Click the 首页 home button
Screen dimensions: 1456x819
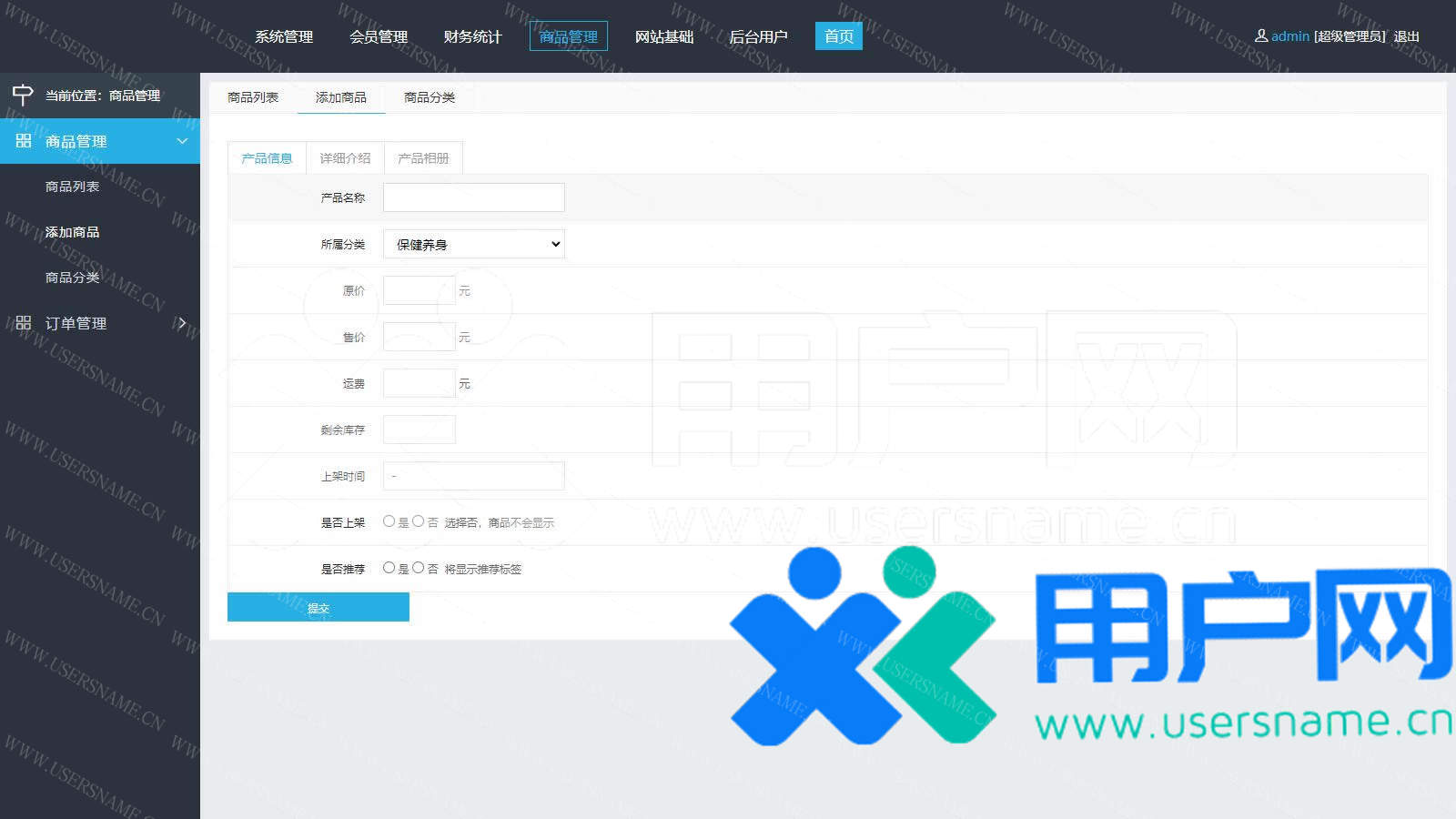click(x=838, y=36)
